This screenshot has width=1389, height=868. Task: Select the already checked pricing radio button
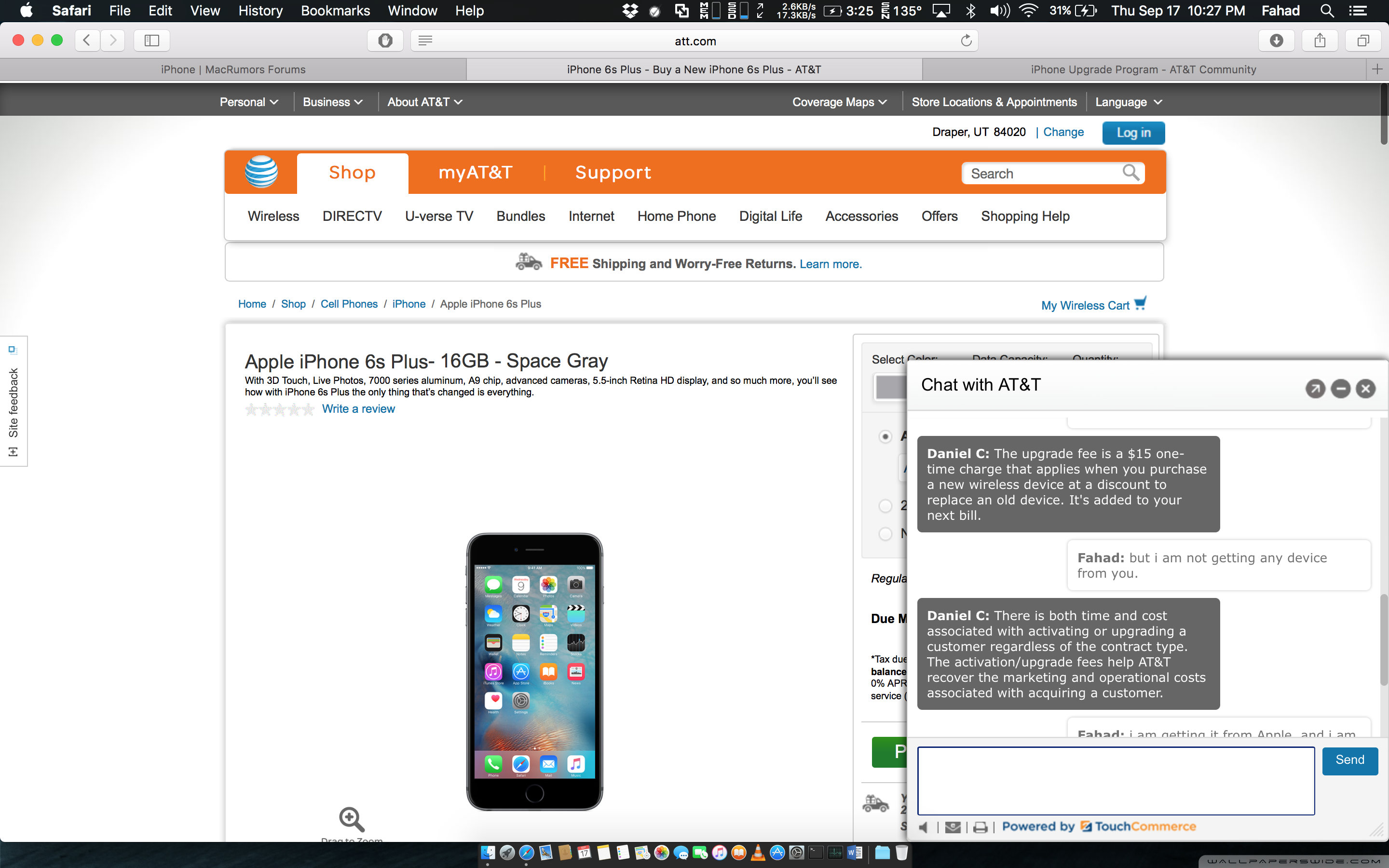pos(885,437)
